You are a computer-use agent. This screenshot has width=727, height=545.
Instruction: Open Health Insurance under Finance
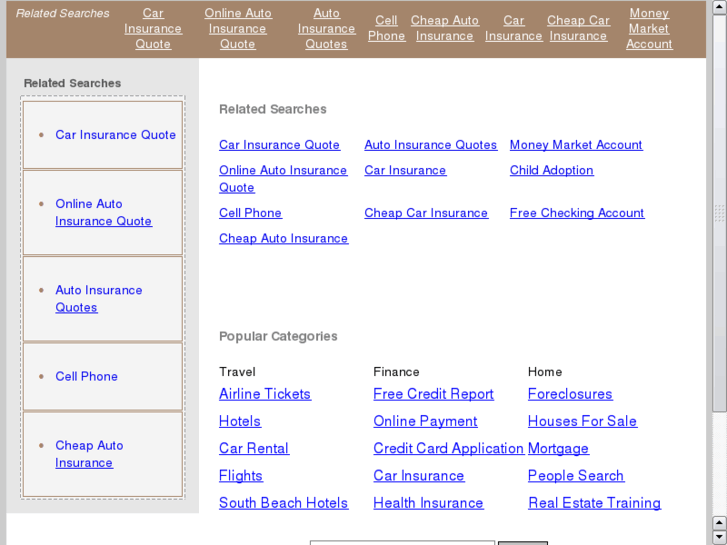(429, 503)
